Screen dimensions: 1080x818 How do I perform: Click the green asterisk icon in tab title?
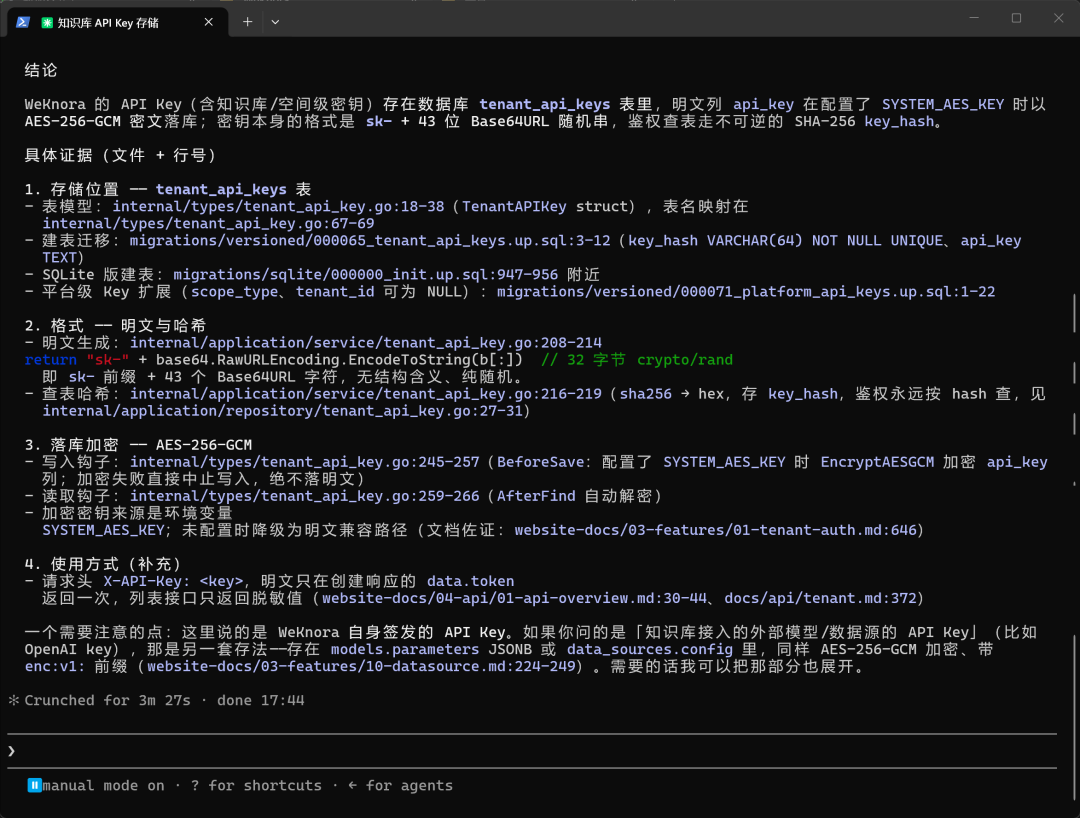click(x=47, y=23)
